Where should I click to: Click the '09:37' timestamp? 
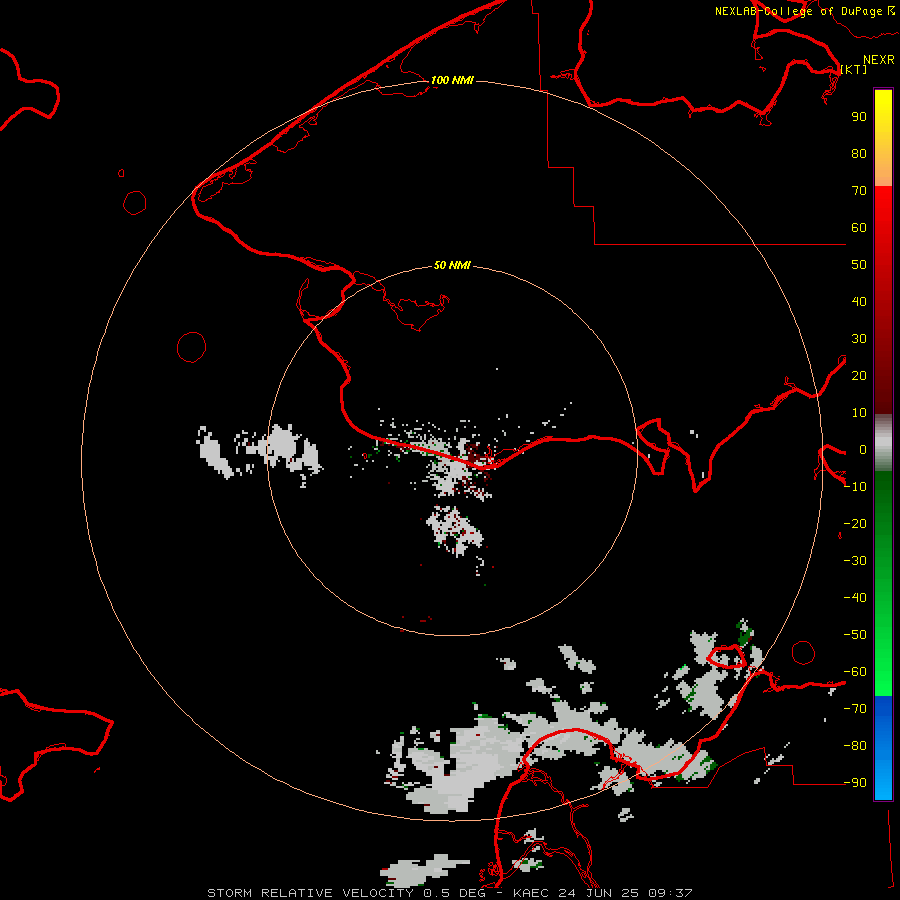tap(670, 893)
